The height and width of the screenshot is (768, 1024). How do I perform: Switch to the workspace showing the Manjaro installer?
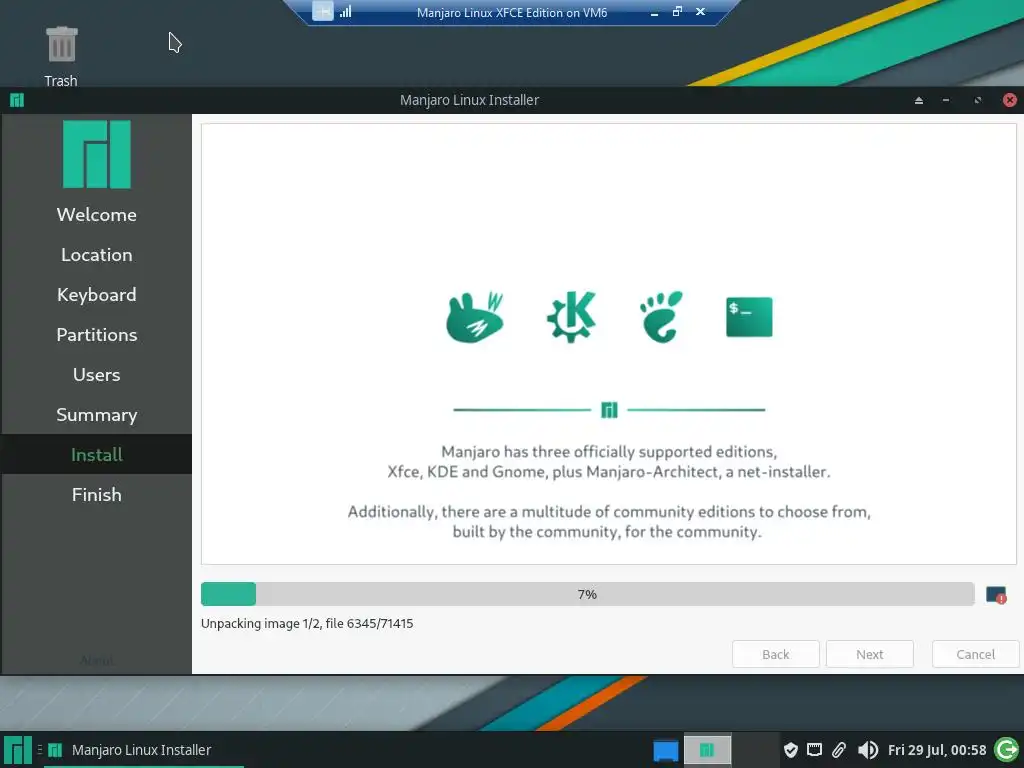point(707,750)
